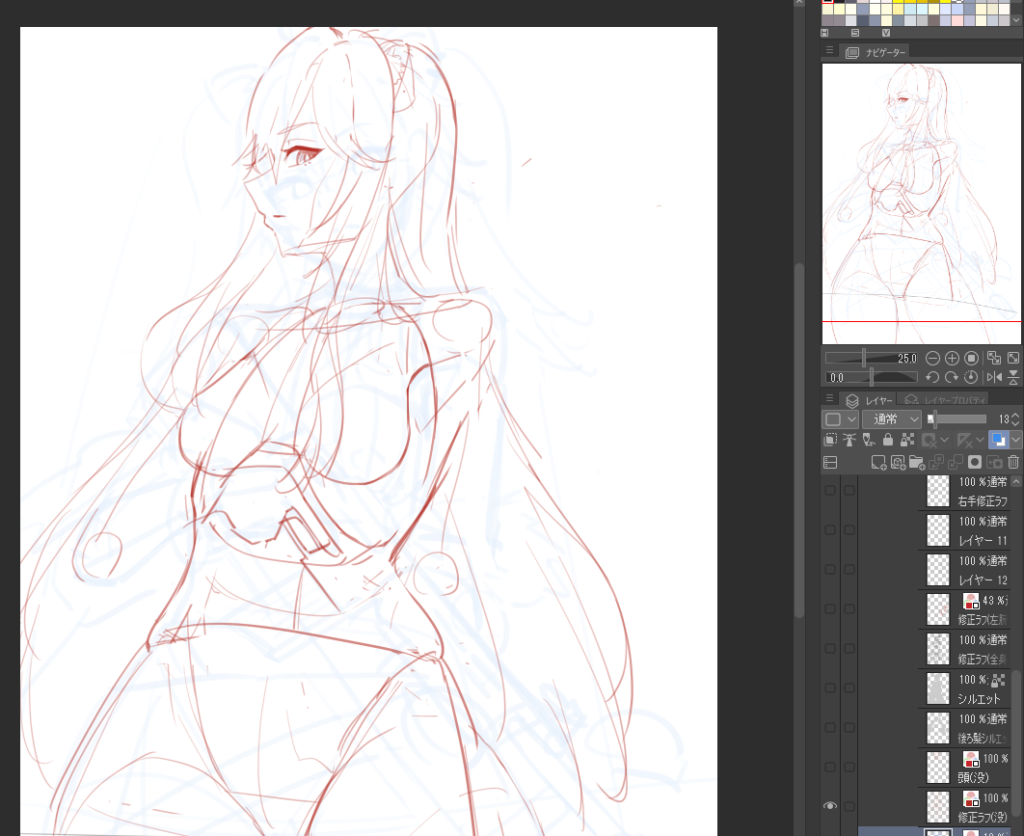Hide the 修正ラフ(没) layer via its eye icon
This screenshot has width=1024, height=836.
click(x=829, y=806)
